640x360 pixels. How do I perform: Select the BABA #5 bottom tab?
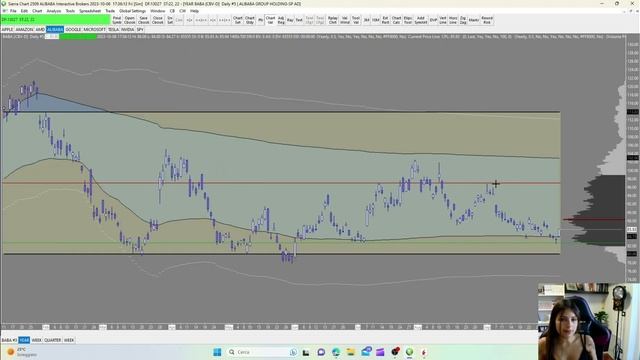click(x=9, y=340)
